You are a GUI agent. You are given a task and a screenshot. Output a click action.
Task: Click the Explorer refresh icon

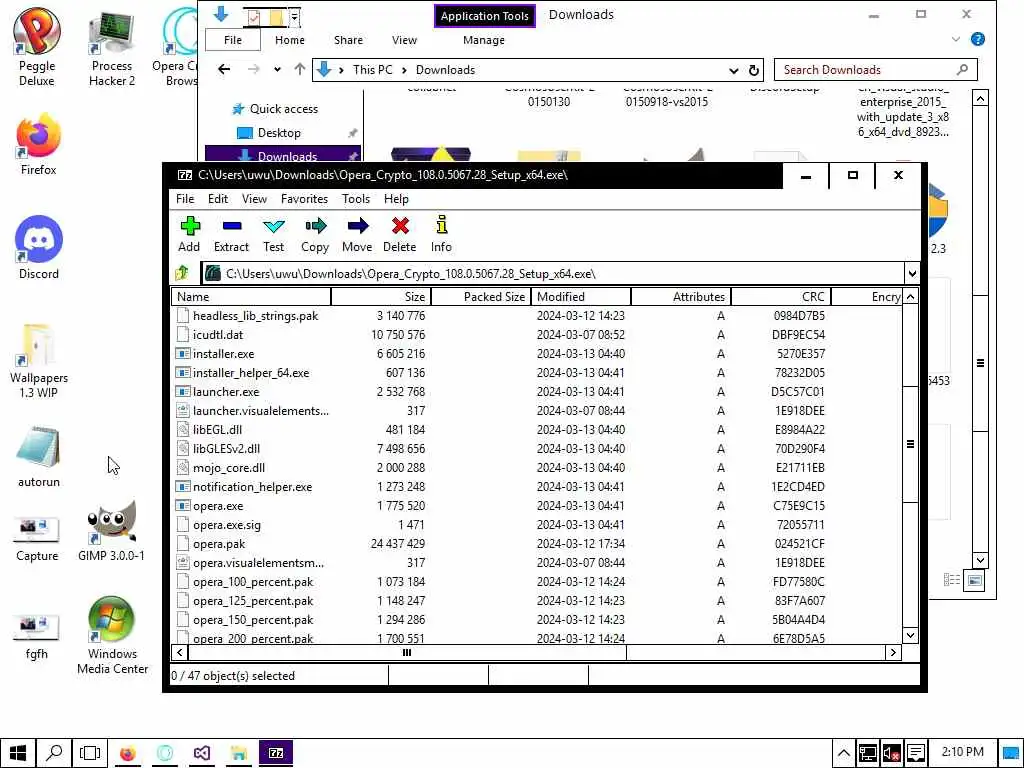(754, 70)
